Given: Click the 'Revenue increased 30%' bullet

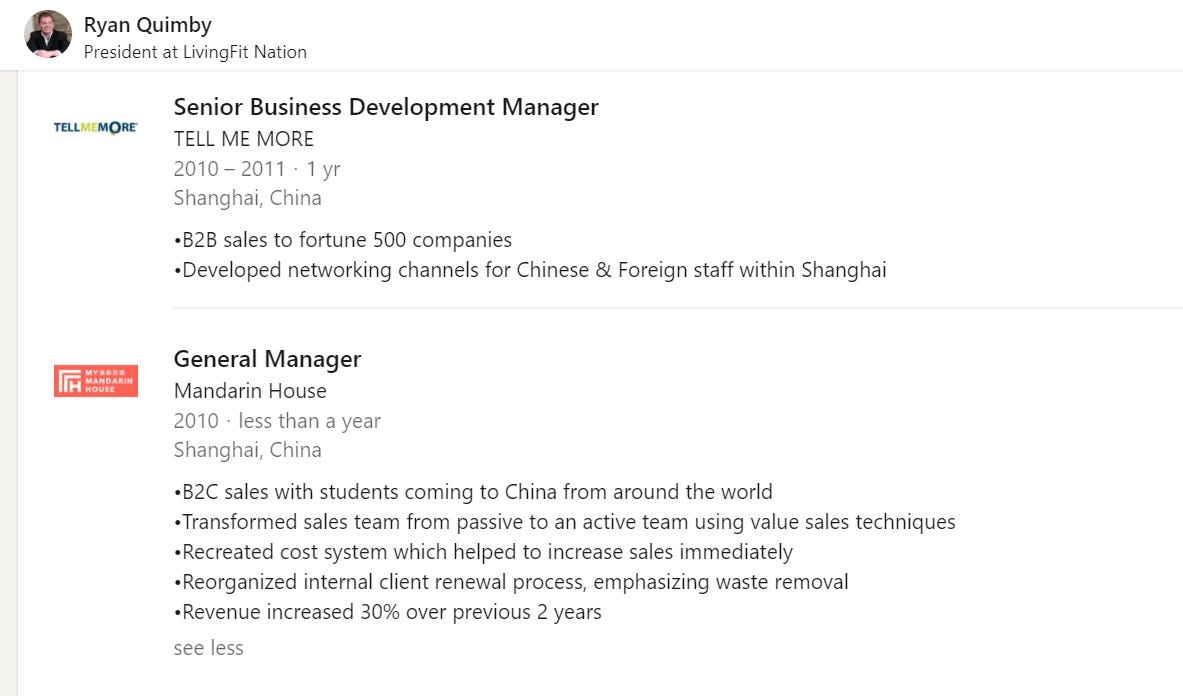Looking at the screenshot, I should point(388,612).
